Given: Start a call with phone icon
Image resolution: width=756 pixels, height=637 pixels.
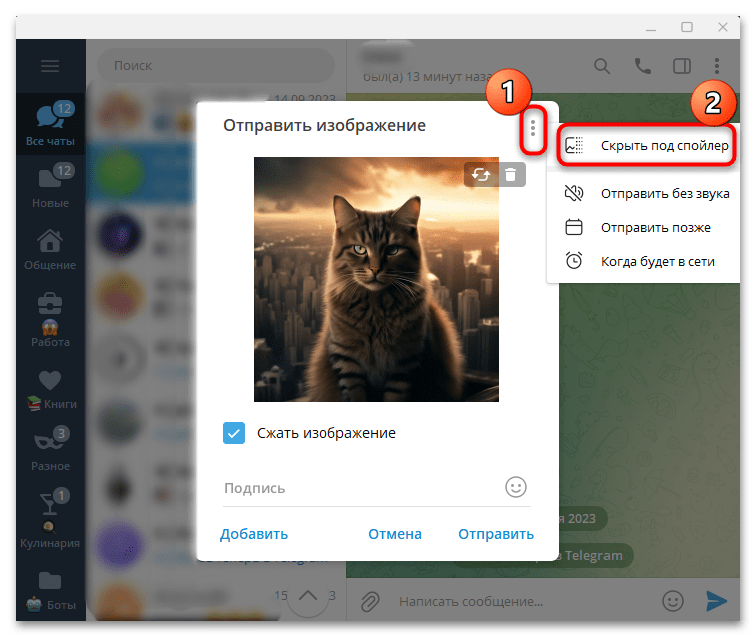Looking at the screenshot, I should 642,66.
